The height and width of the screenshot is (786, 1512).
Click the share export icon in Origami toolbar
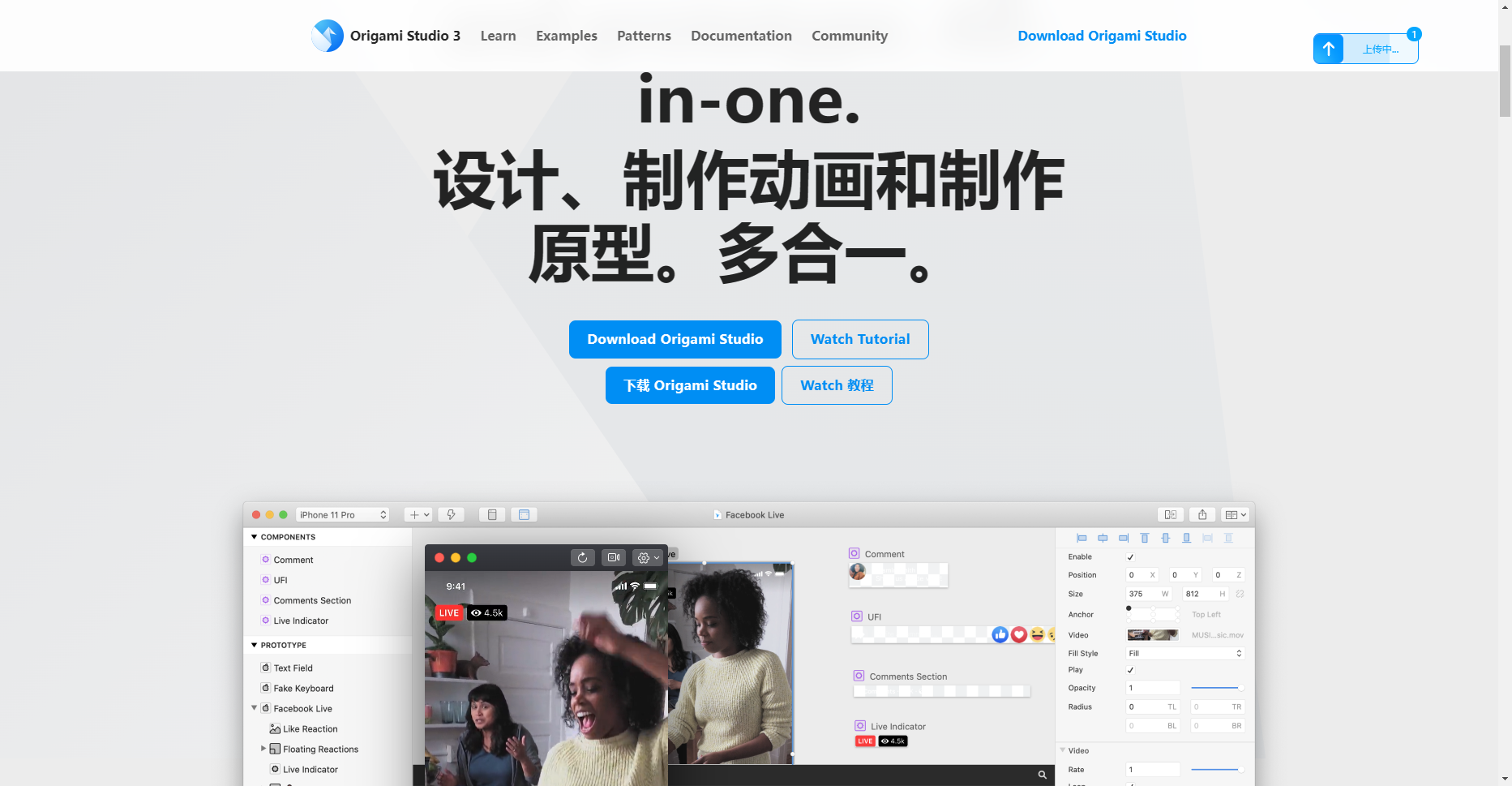point(1202,514)
